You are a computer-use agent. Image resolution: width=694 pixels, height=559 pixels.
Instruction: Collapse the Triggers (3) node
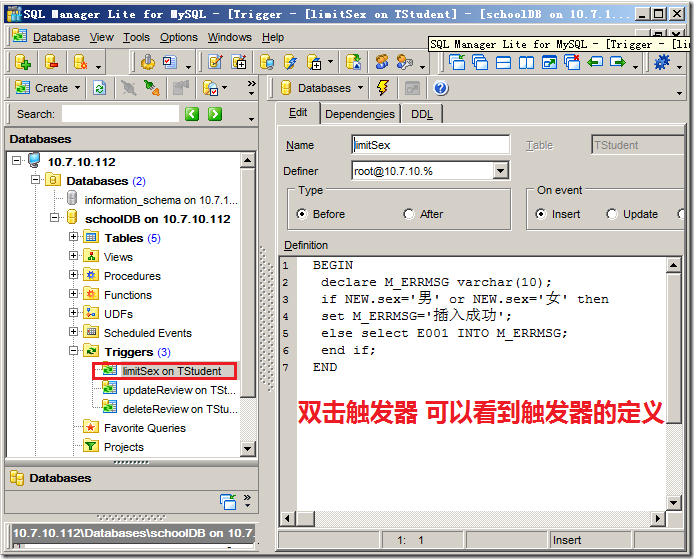pyautogui.click(x=73, y=351)
